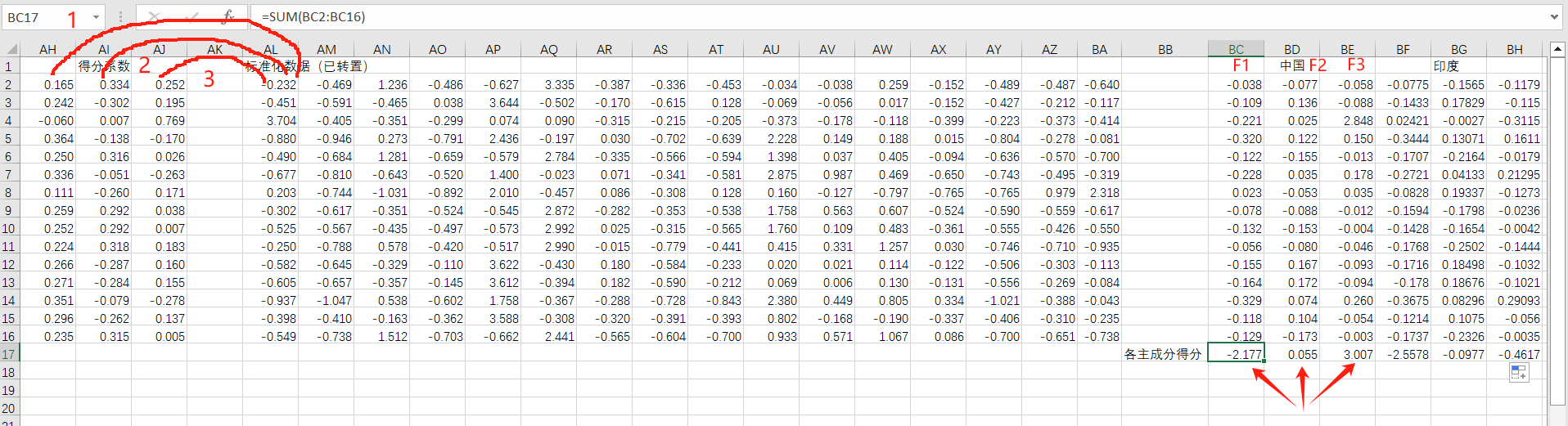This screenshot has height=426, width=1568.
Task: Click cell BD17 containing 0.055
Action: pyautogui.click(x=1292, y=354)
